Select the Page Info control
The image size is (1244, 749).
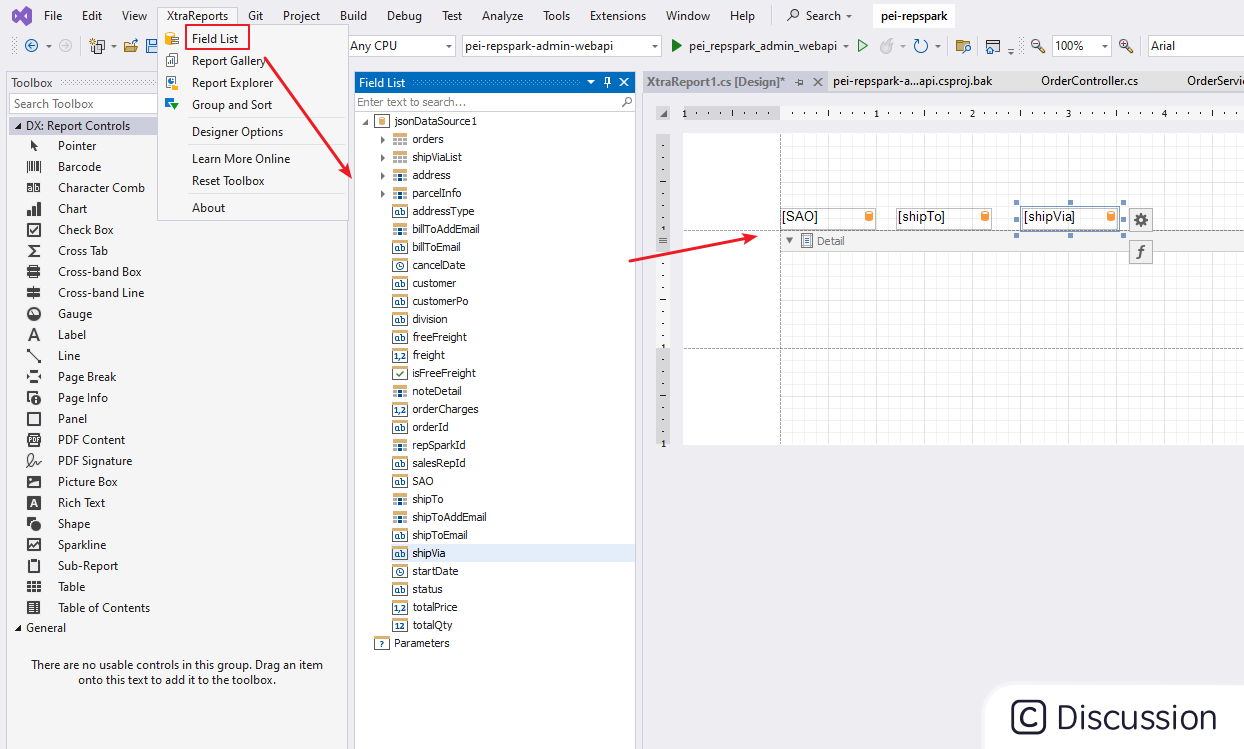point(82,398)
